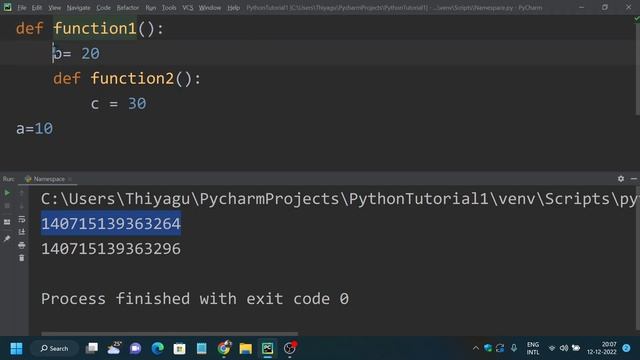Click the highlighted output 140715139363264
Viewport: 640px width, 360px height.
111,224
